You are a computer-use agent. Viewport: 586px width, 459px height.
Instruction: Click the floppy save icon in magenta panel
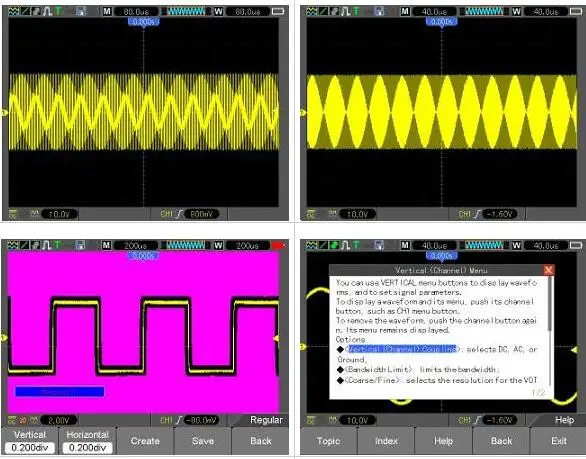click(80, 245)
